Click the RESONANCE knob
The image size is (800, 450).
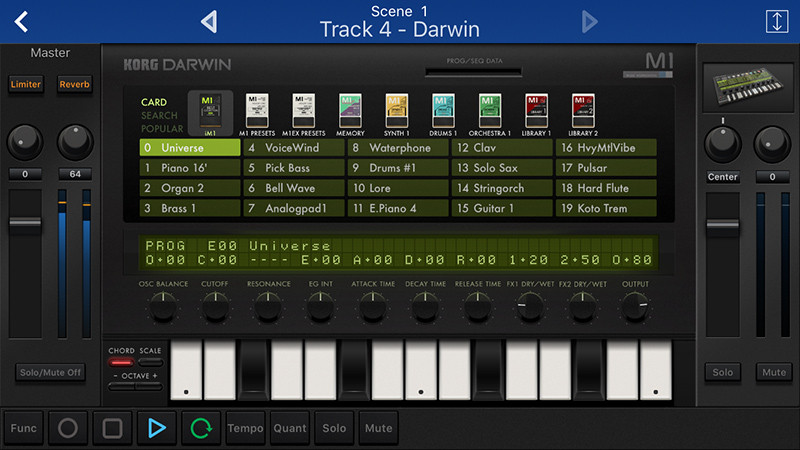tap(268, 307)
